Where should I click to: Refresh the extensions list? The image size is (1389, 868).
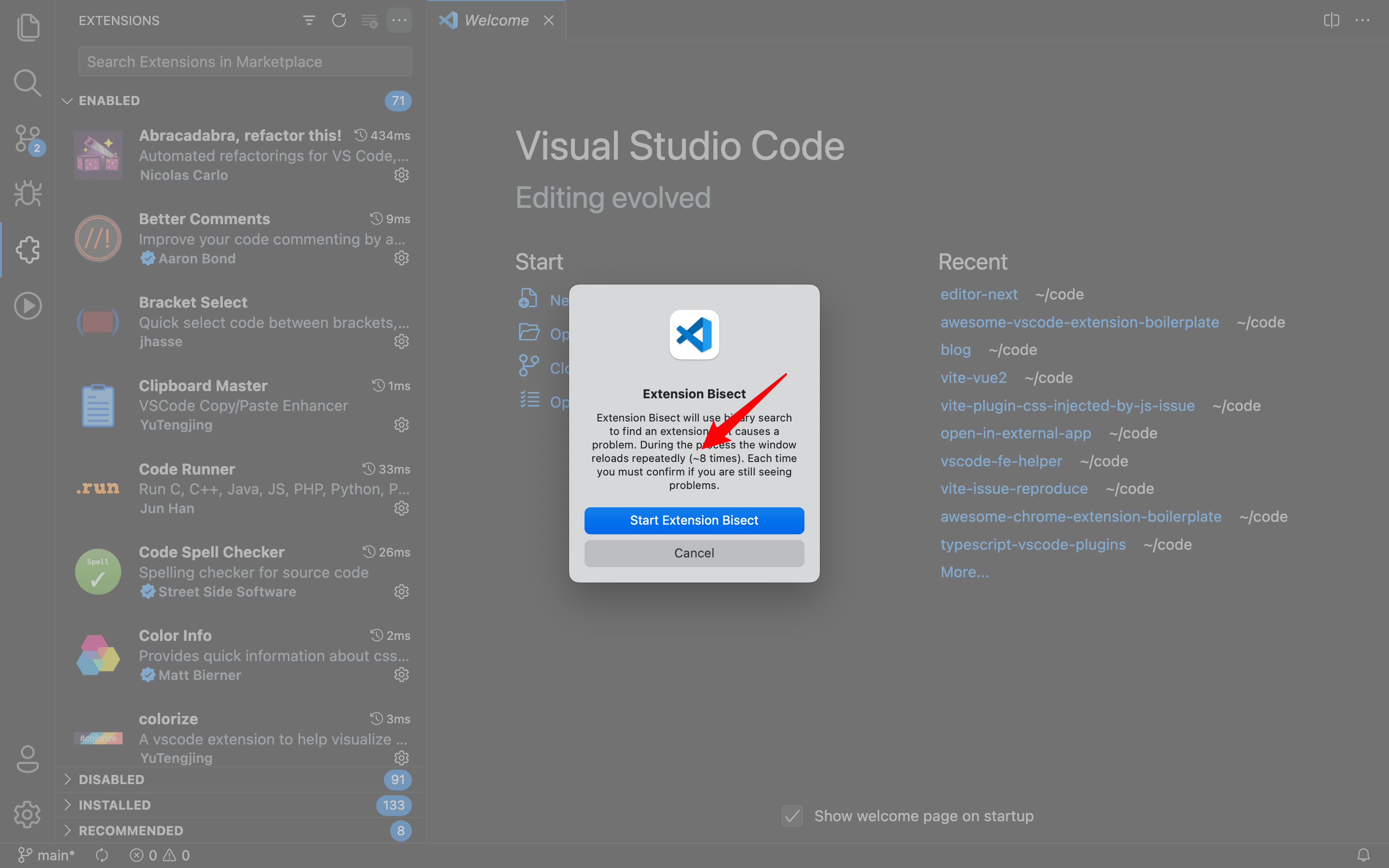pyautogui.click(x=339, y=21)
